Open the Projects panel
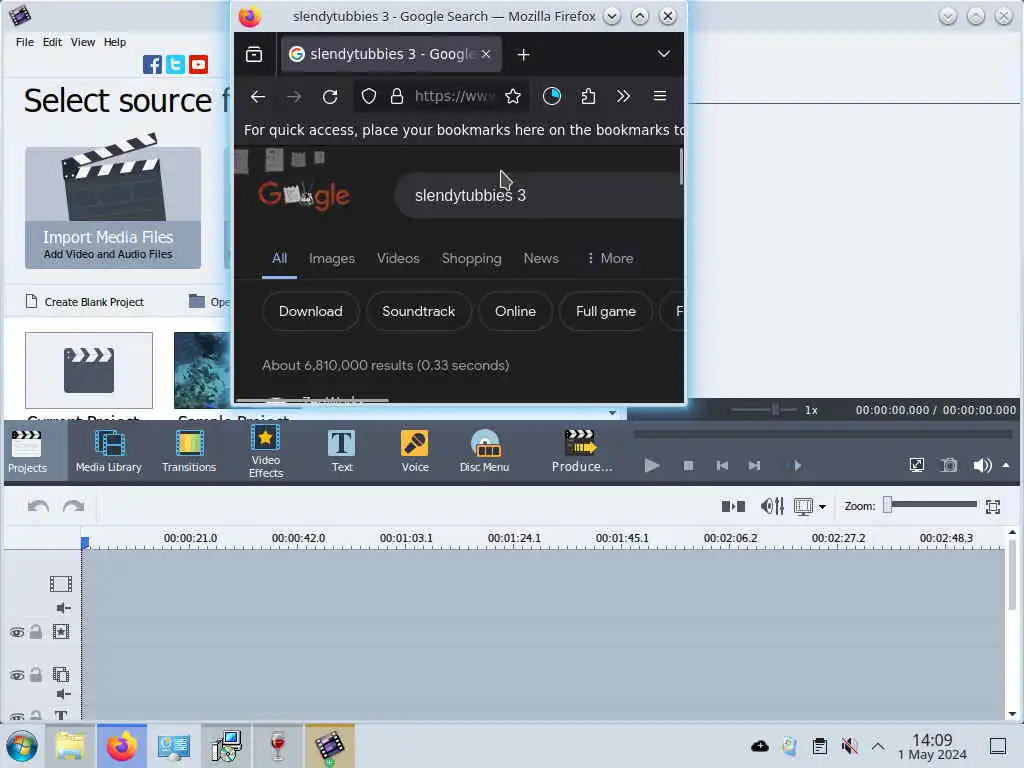The height and width of the screenshot is (768, 1024). tap(27, 452)
